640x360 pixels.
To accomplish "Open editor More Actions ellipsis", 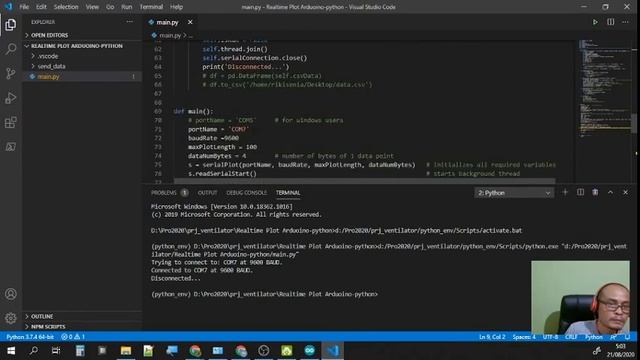I will pos(625,22).
